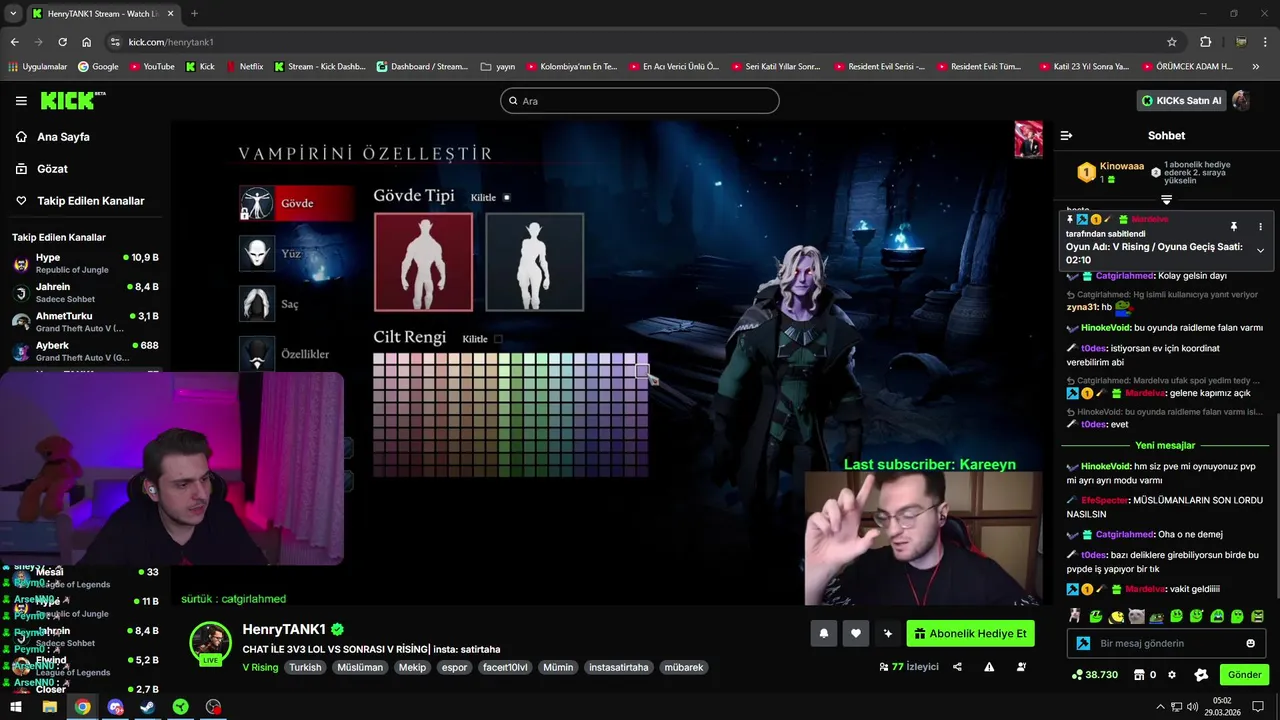The image size is (1280, 720).
Task: Click the KICK logo
Action: tap(71, 100)
